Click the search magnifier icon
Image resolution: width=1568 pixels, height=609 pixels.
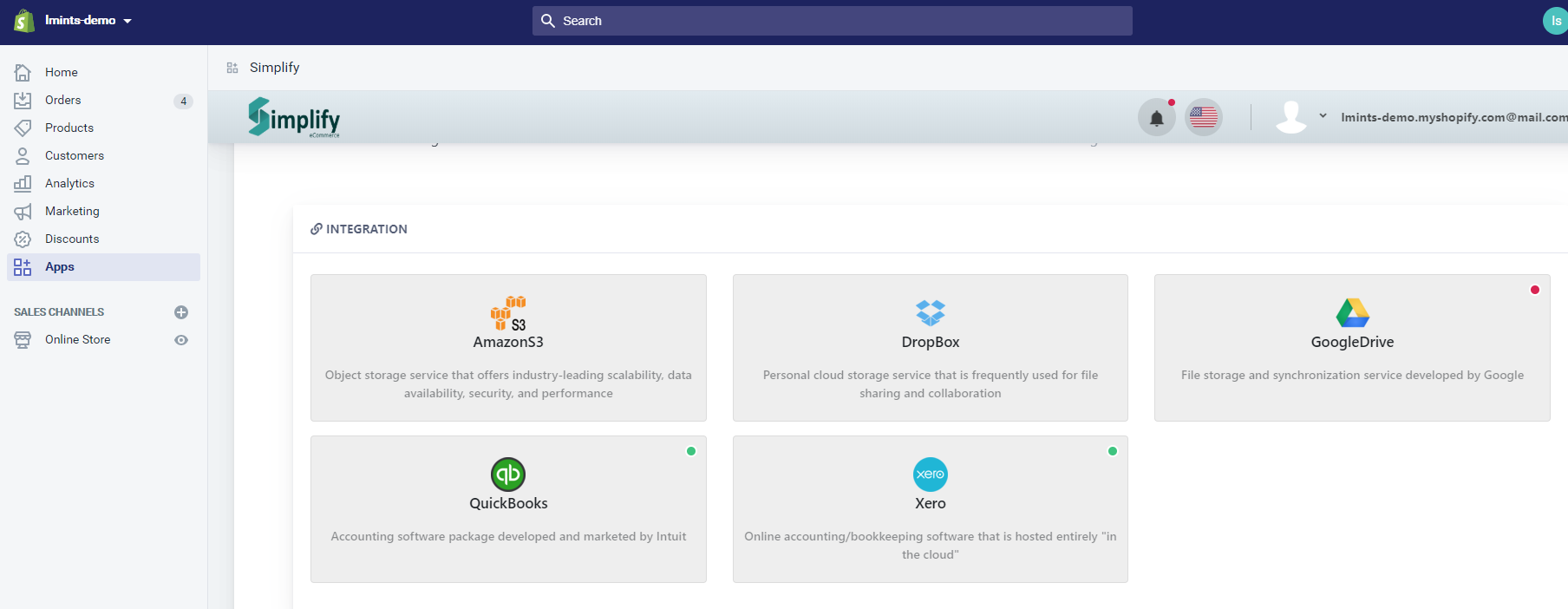point(548,21)
